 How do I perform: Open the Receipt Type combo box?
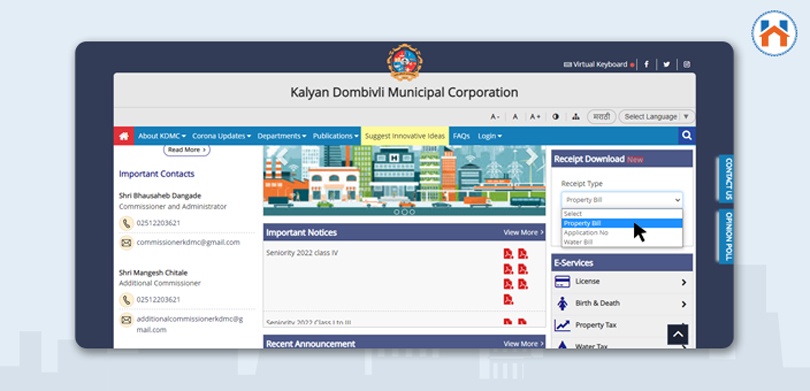[x=621, y=200]
